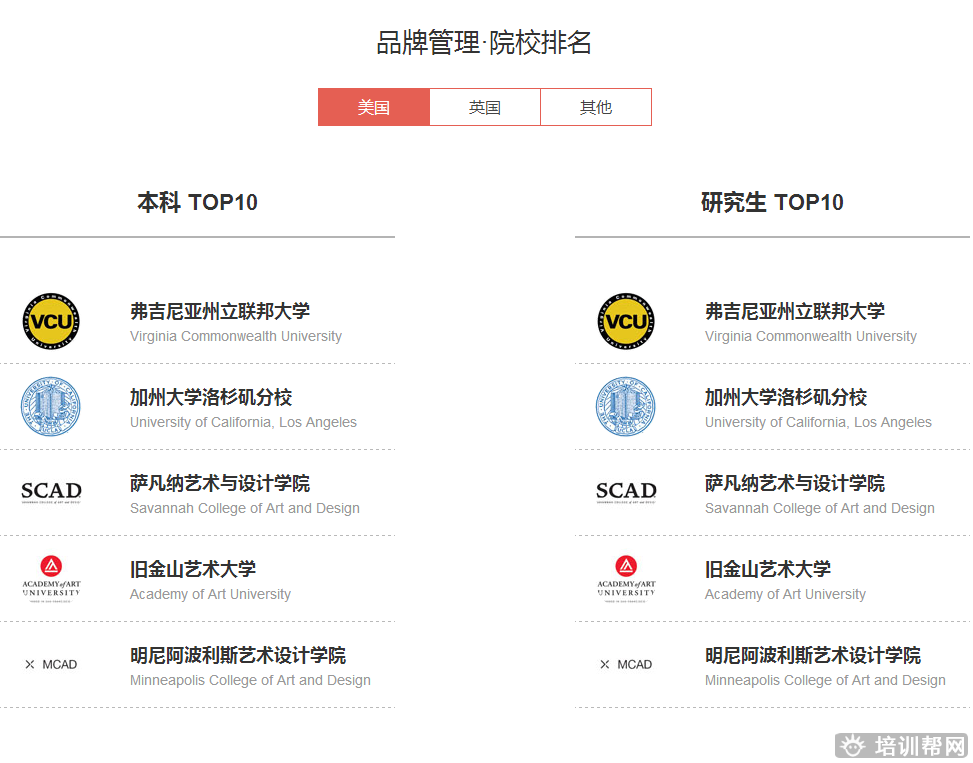Click VCU logo in 研究生 TOP10 list
973x763 pixels.
click(626, 321)
